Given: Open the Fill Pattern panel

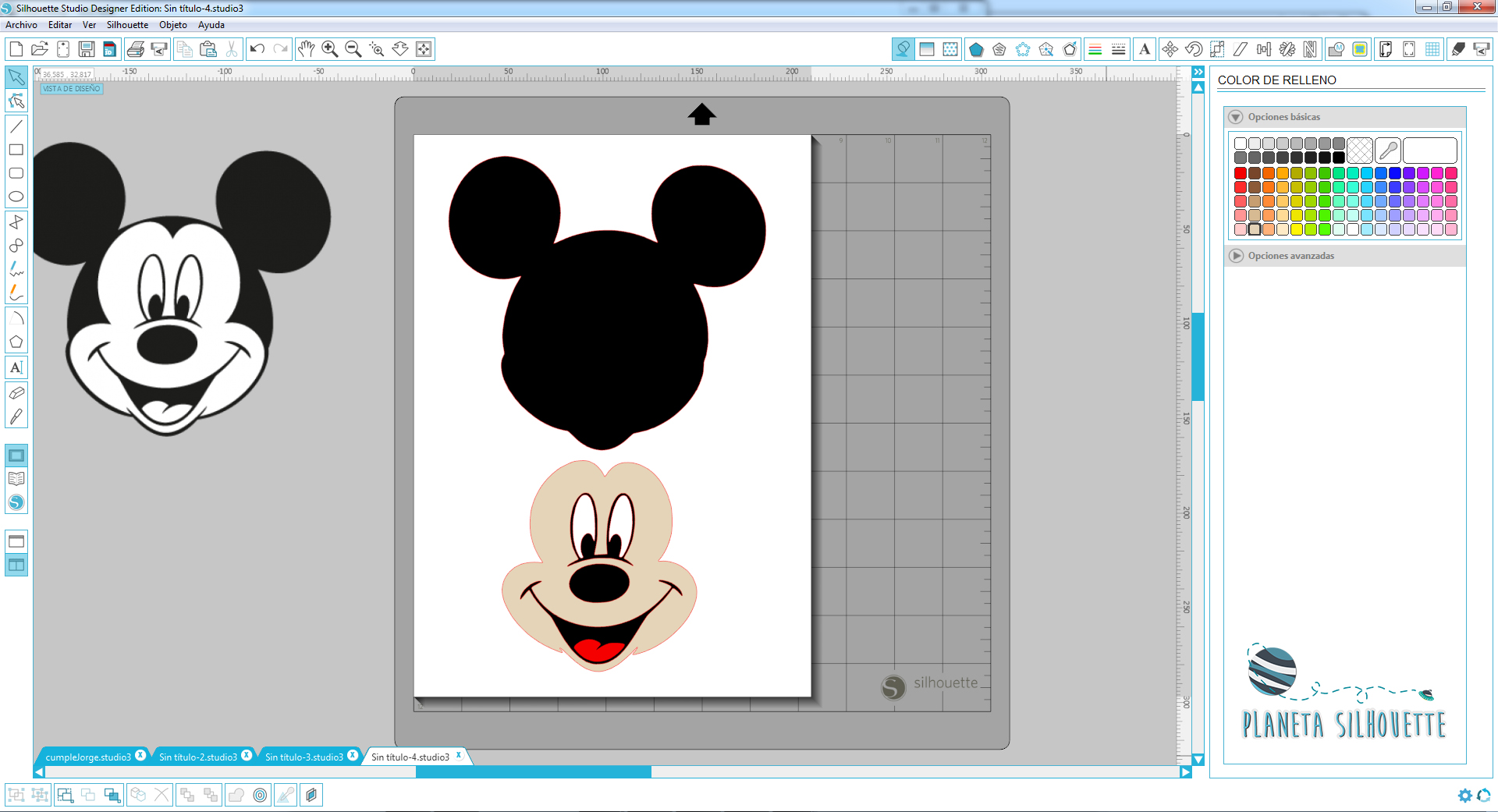Looking at the screenshot, I should (x=950, y=49).
